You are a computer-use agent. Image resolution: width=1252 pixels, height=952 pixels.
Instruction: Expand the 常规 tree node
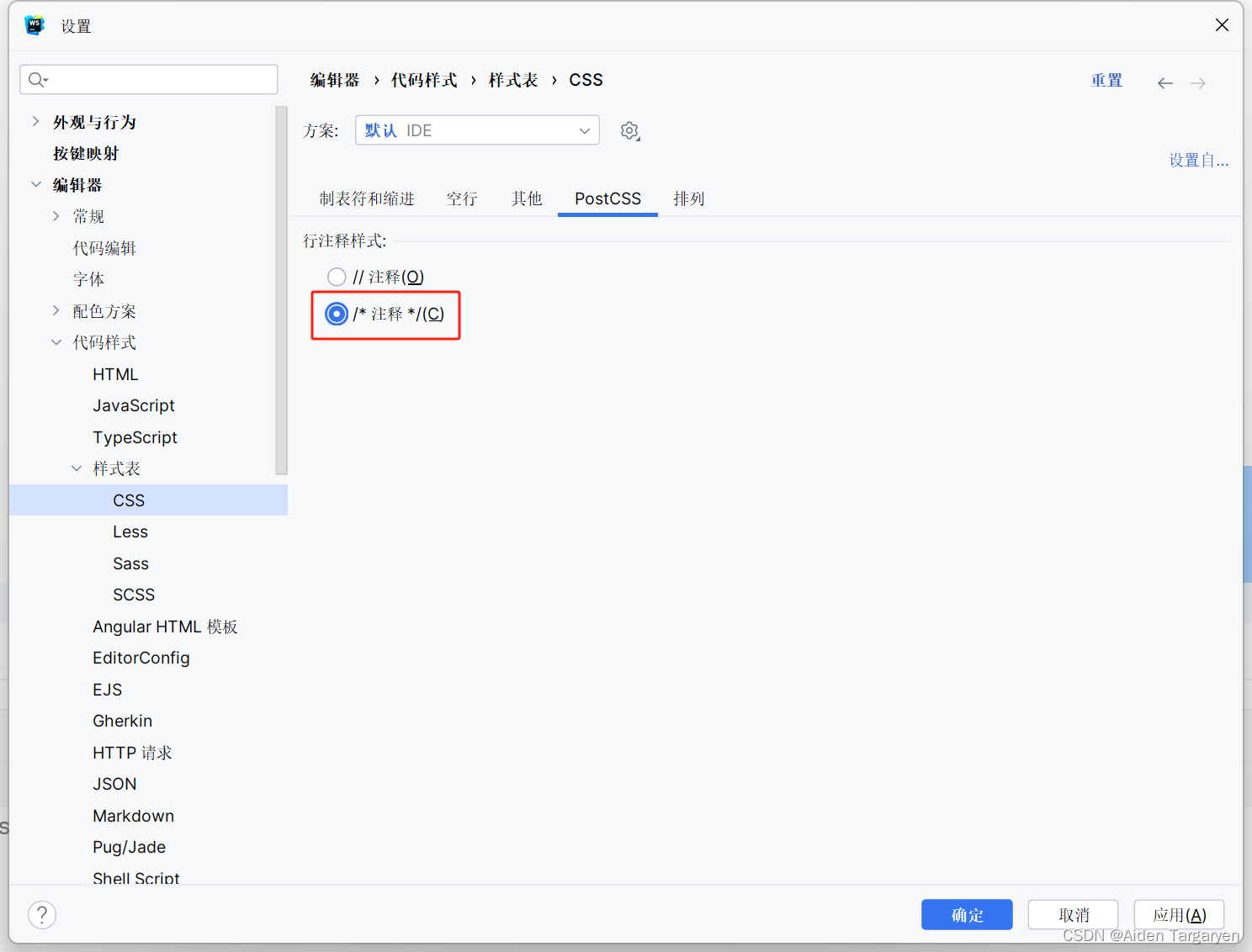point(56,216)
